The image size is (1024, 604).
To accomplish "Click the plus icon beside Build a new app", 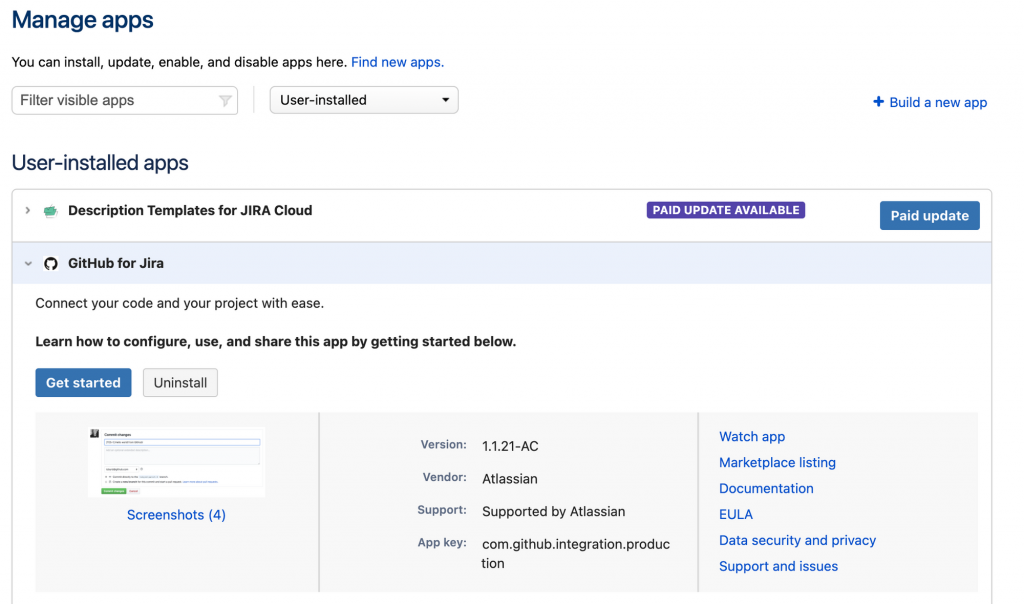I will coord(878,102).
